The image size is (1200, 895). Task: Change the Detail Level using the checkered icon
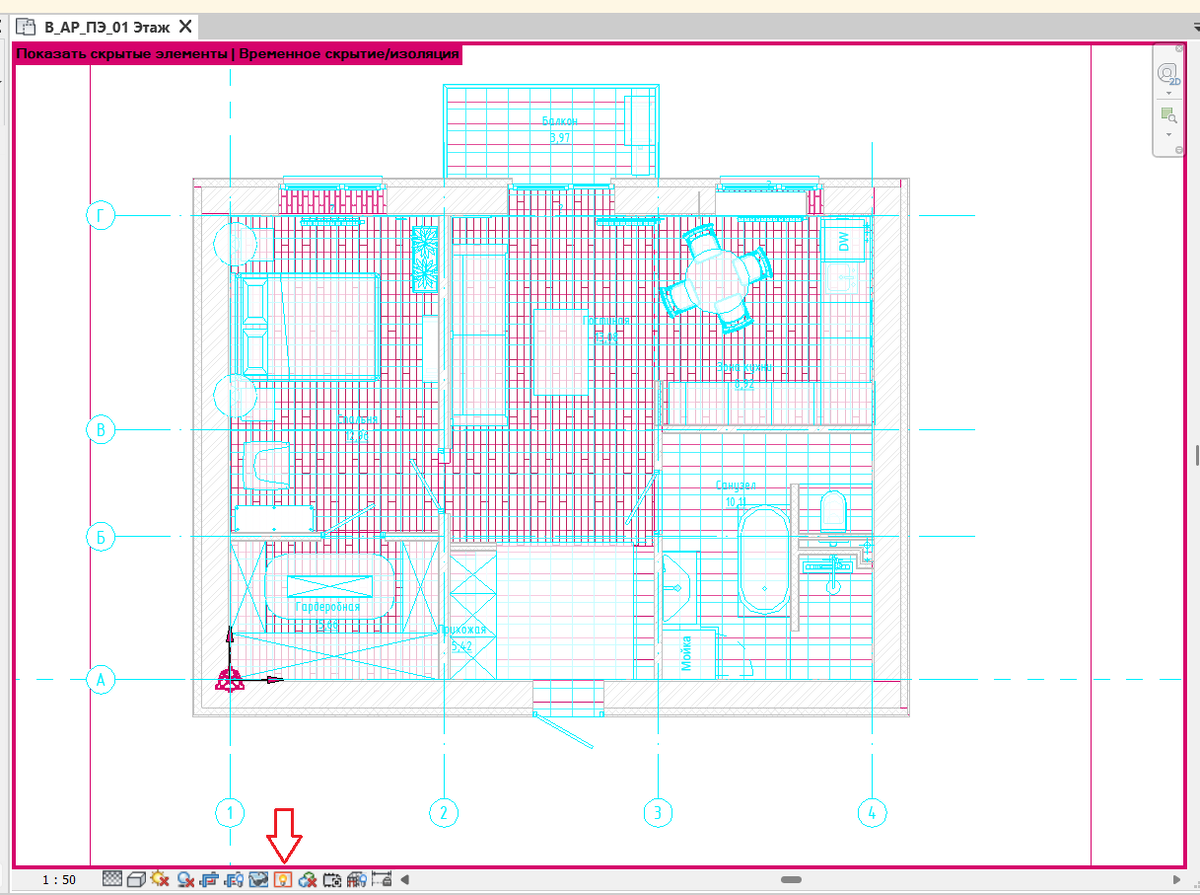pos(112,879)
